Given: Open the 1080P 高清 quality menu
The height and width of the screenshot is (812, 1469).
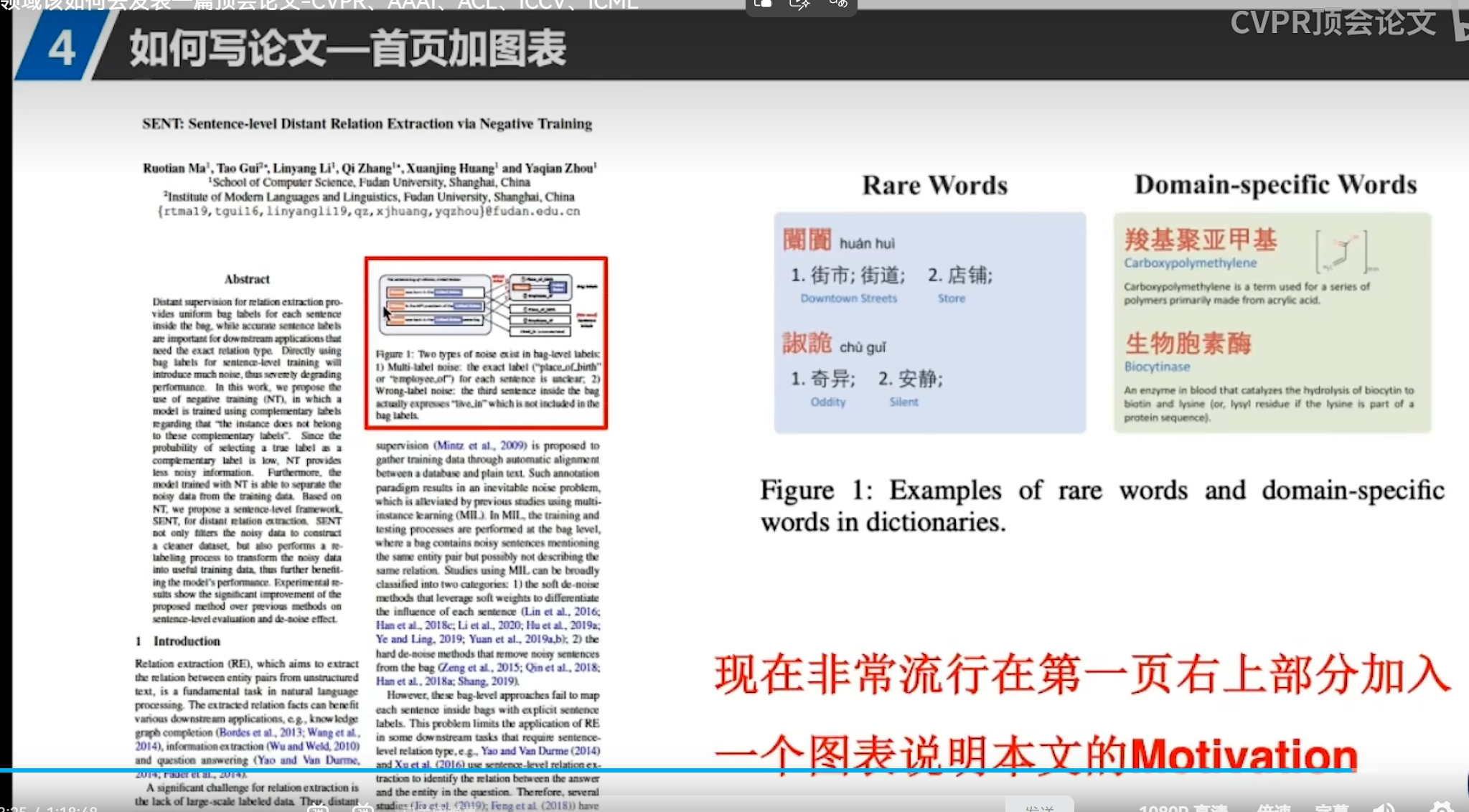Looking at the screenshot, I should (x=1183, y=809).
